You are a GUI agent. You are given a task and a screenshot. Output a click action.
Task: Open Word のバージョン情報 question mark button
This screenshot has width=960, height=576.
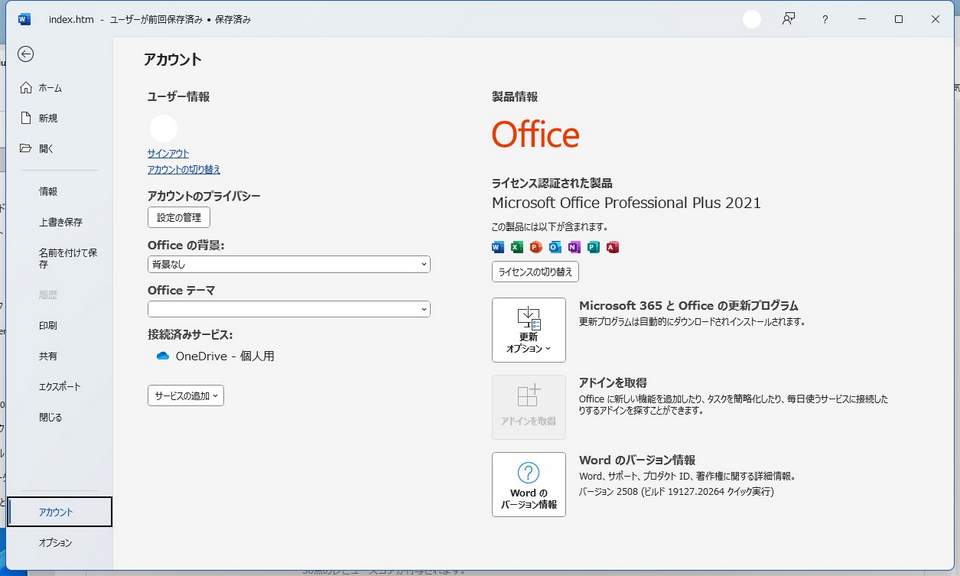click(x=528, y=484)
